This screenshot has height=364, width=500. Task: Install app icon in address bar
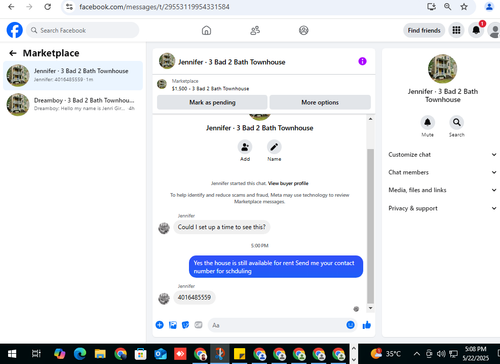[x=431, y=7]
